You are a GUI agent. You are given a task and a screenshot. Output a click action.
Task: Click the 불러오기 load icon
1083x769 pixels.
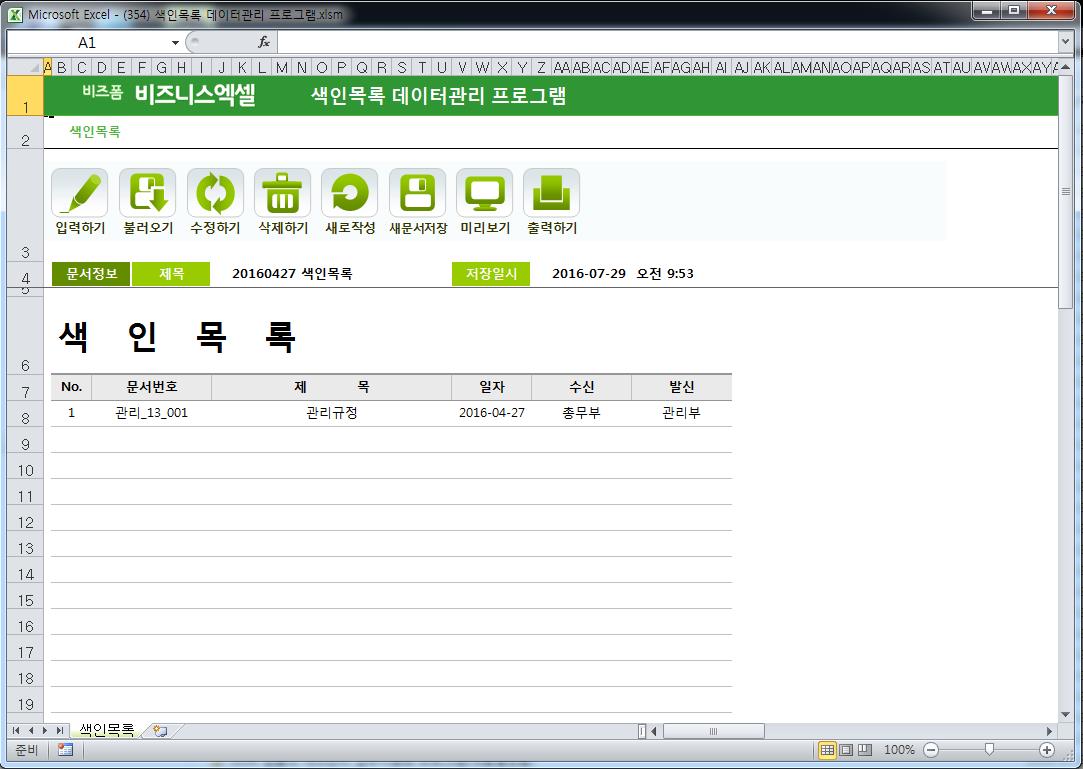pyautogui.click(x=147, y=193)
